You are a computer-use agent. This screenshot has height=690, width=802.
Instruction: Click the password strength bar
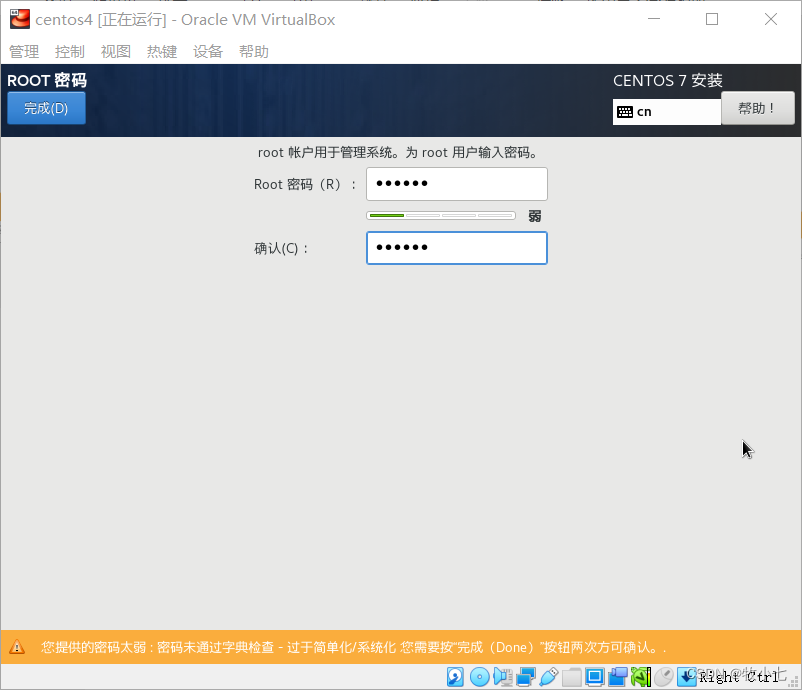point(441,216)
